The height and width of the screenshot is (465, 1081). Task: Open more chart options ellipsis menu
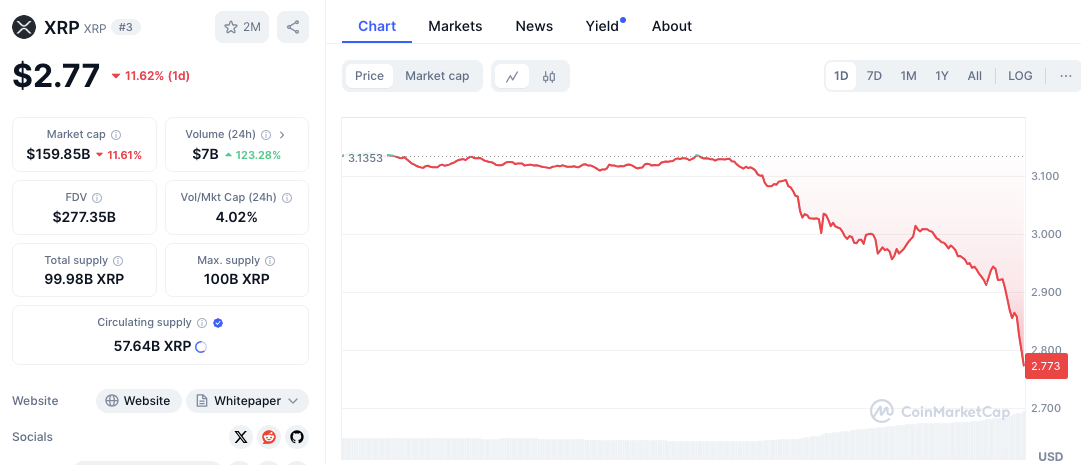(1065, 76)
